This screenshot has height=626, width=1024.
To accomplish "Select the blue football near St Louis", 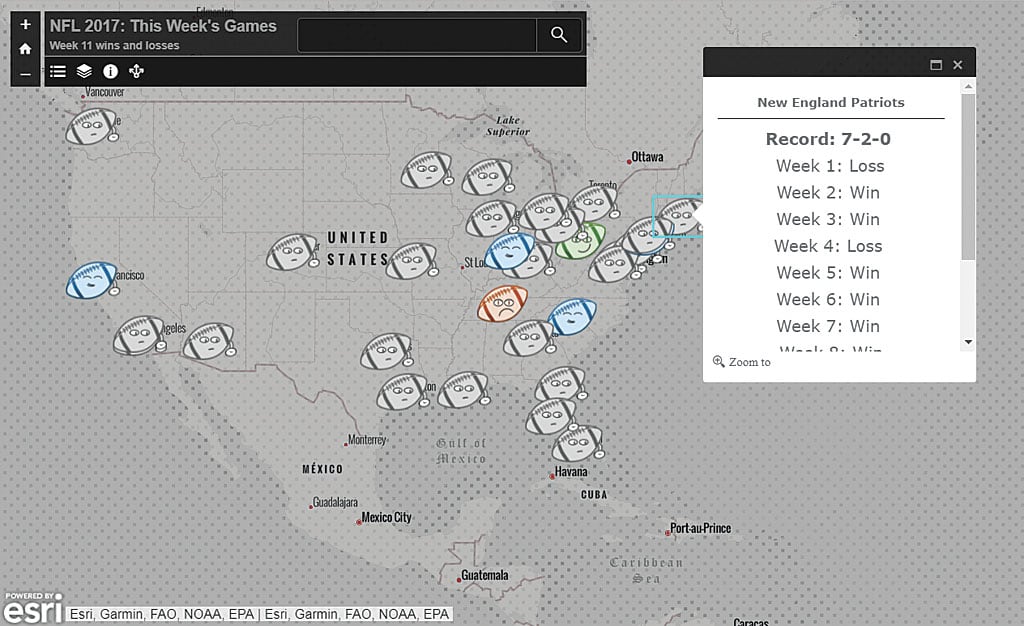I will click(509, 251).
